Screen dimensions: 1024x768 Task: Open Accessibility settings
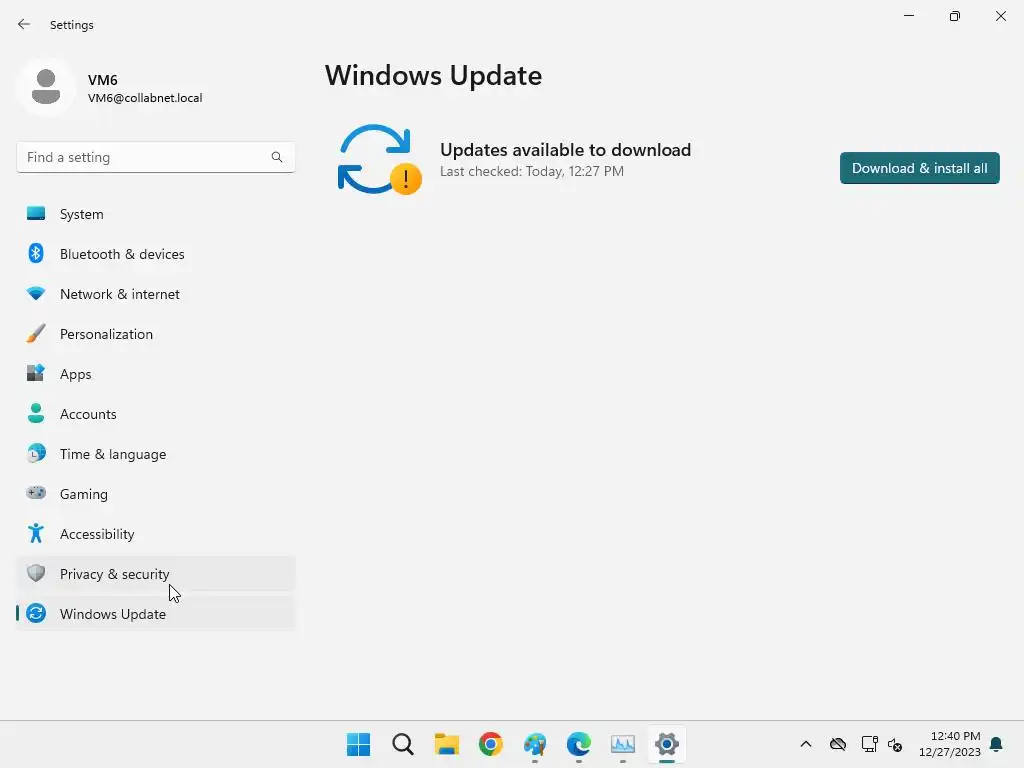[x=155, y=534]
